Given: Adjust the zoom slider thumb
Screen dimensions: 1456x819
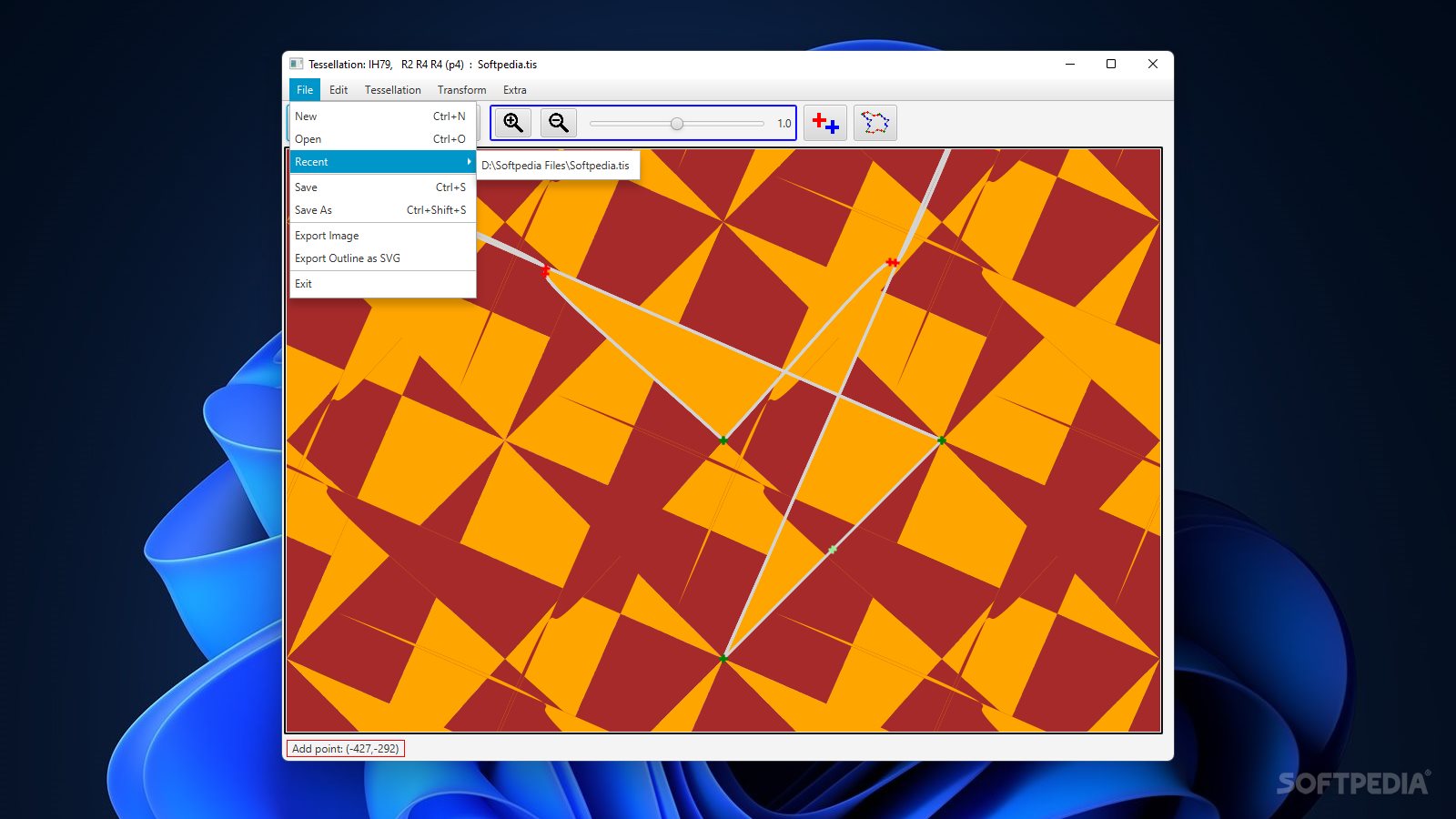Looking at the screenshot, I should coord(677,124).
